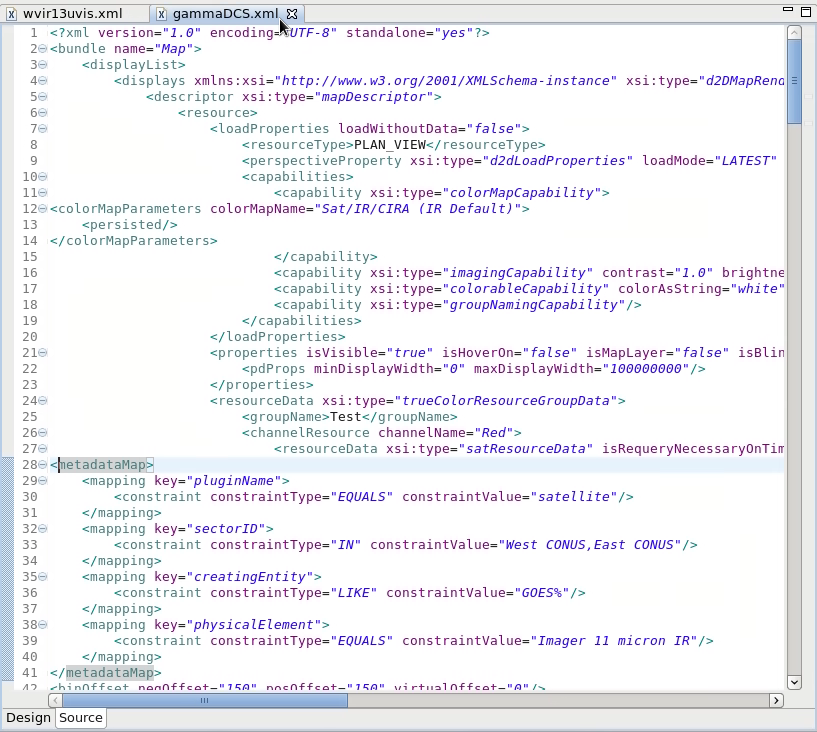Click the LATEST loadMode value
This screenshot has width=817, height=732.
pos(746,161)
